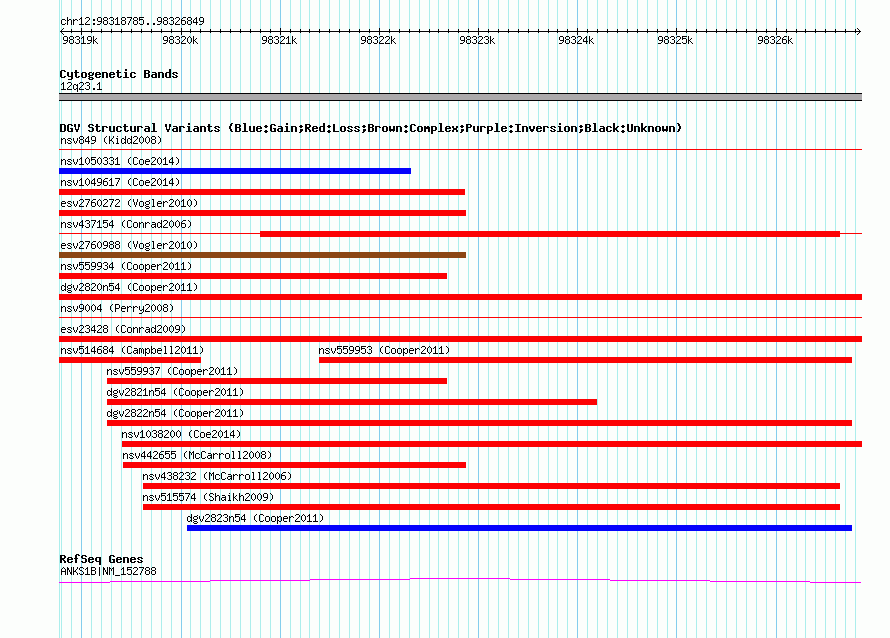This screenshot has height=638, width=890.
Task: Open variant nsv9004 (Perry2008) label
Action: tap(117, 308)
